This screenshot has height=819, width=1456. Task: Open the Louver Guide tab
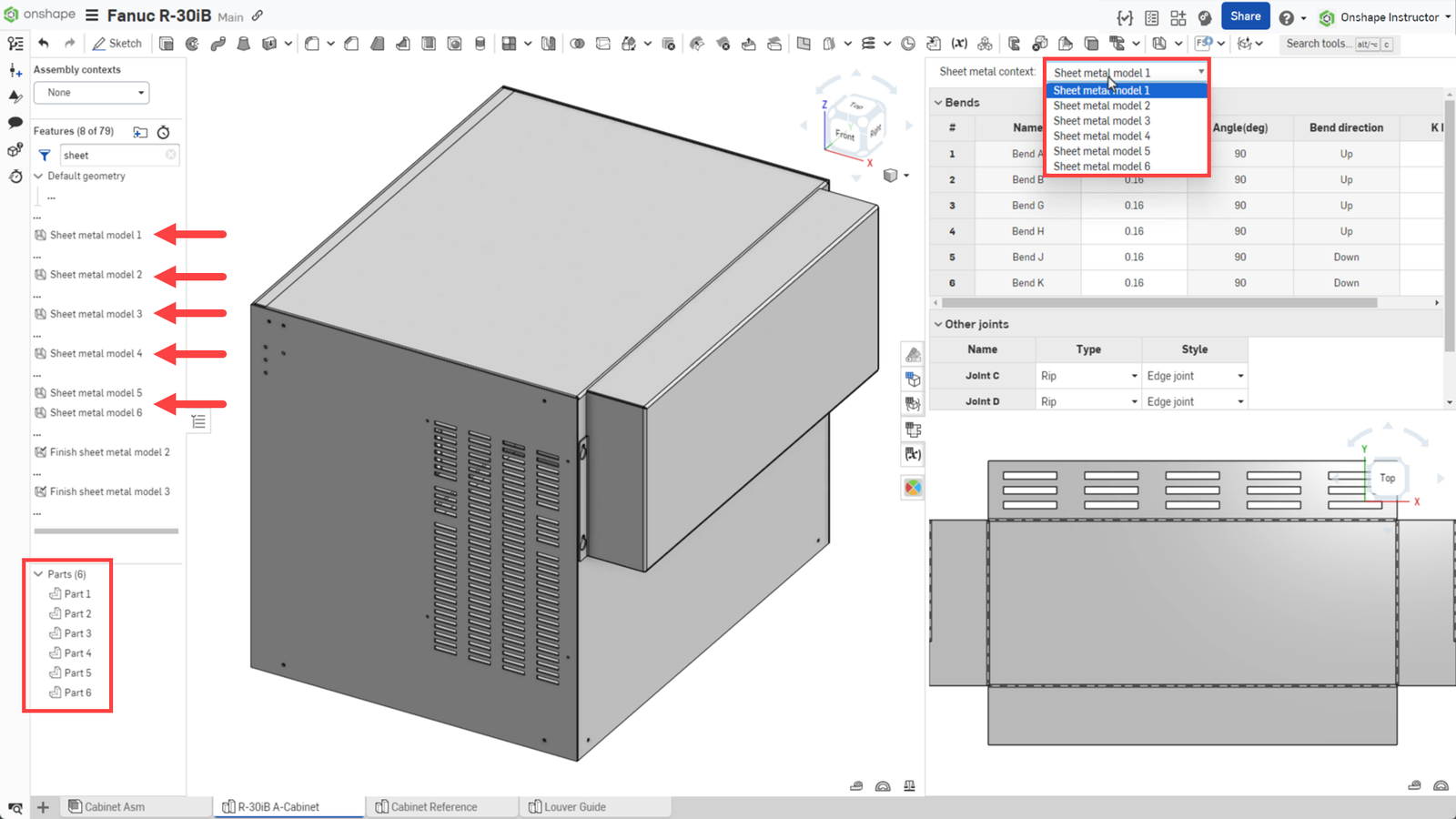tap(573, 806)
